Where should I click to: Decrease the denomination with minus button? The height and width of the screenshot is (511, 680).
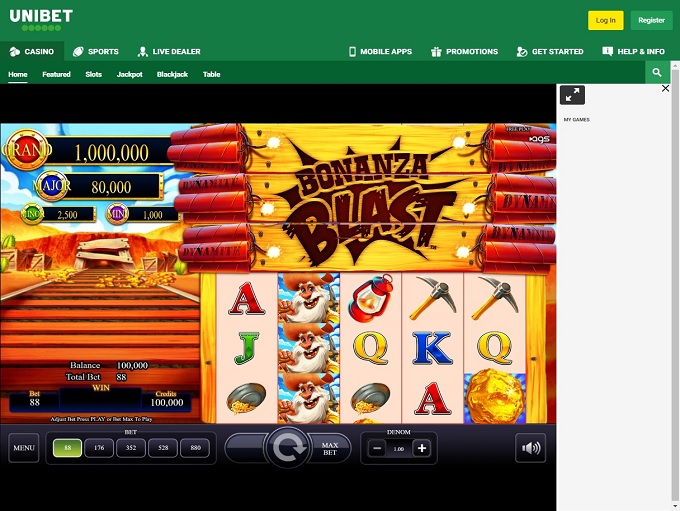click(x=377, y=448)
